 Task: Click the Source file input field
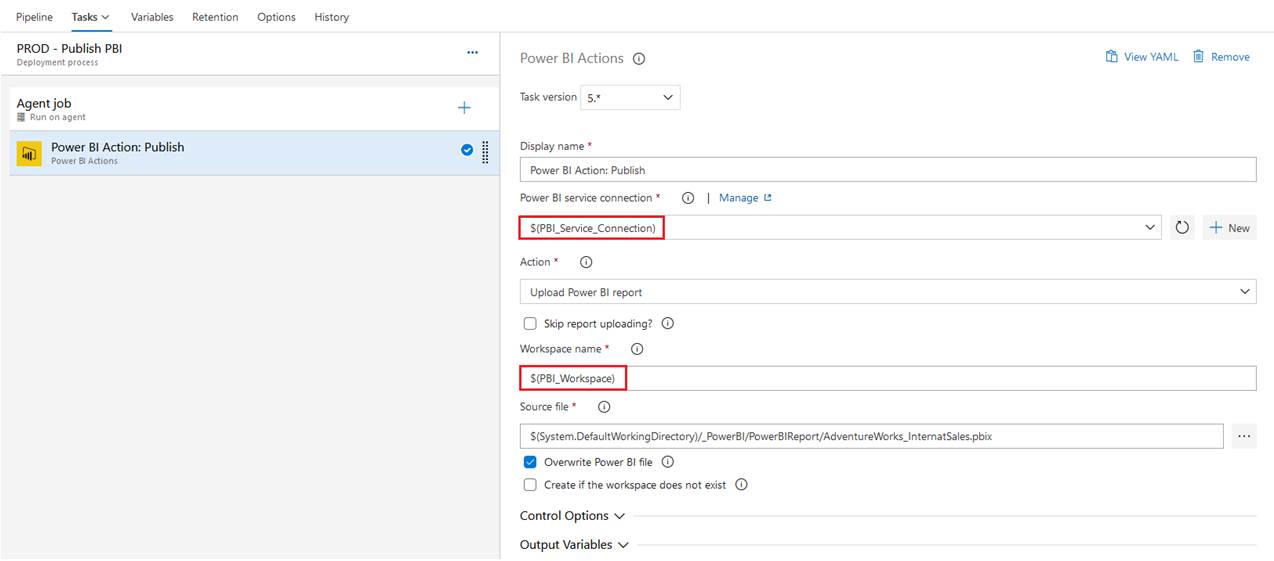pyautogui.click(x=872, y=436)
